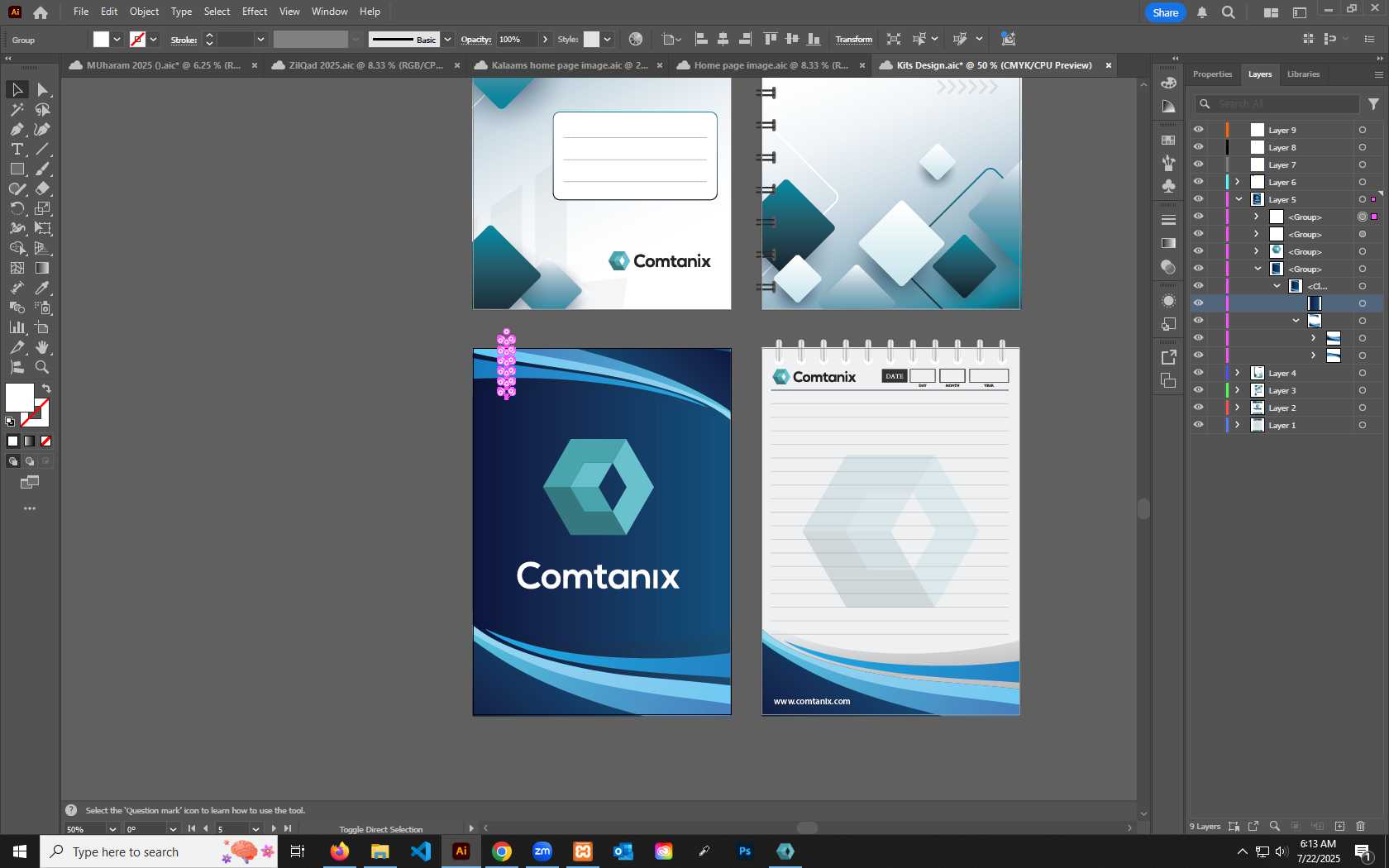This screenshot has width=1389, height=868.
Task: Click the Fill color swatch in toolbox
Action: coord(20,398)
